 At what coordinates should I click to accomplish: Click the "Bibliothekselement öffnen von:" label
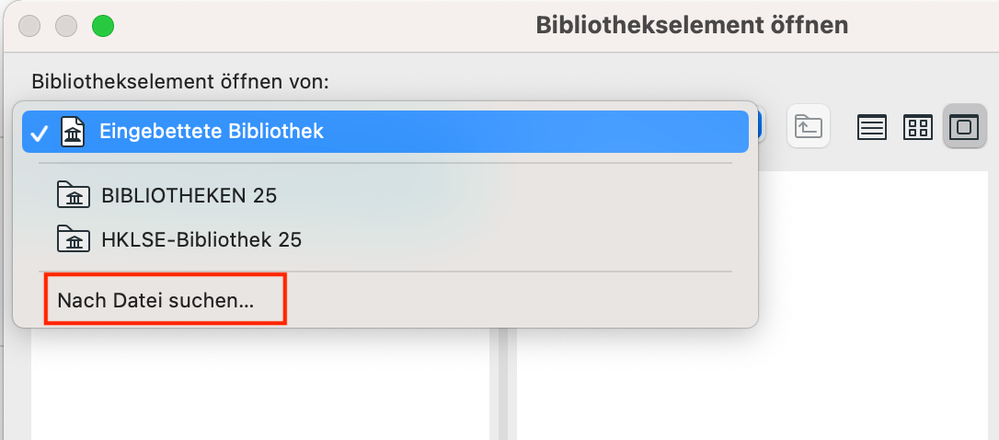(181, 81)
